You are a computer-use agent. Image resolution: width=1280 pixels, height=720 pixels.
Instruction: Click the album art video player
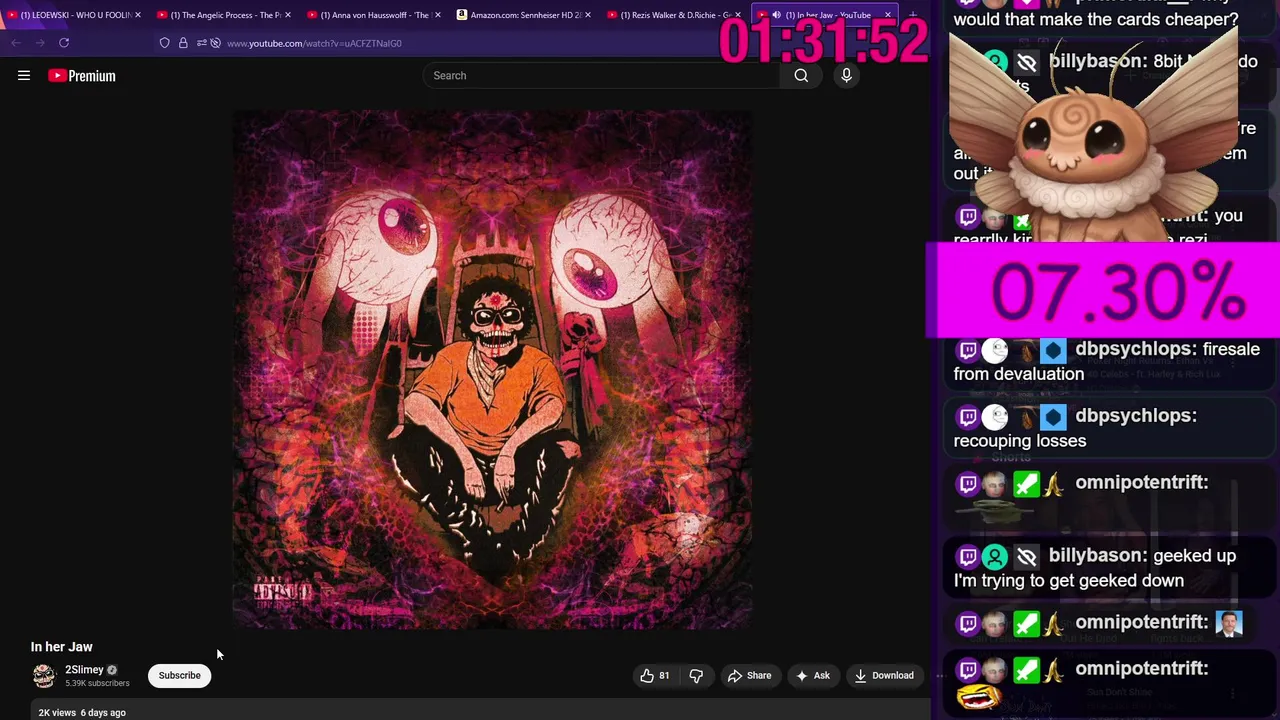[492, 369]
